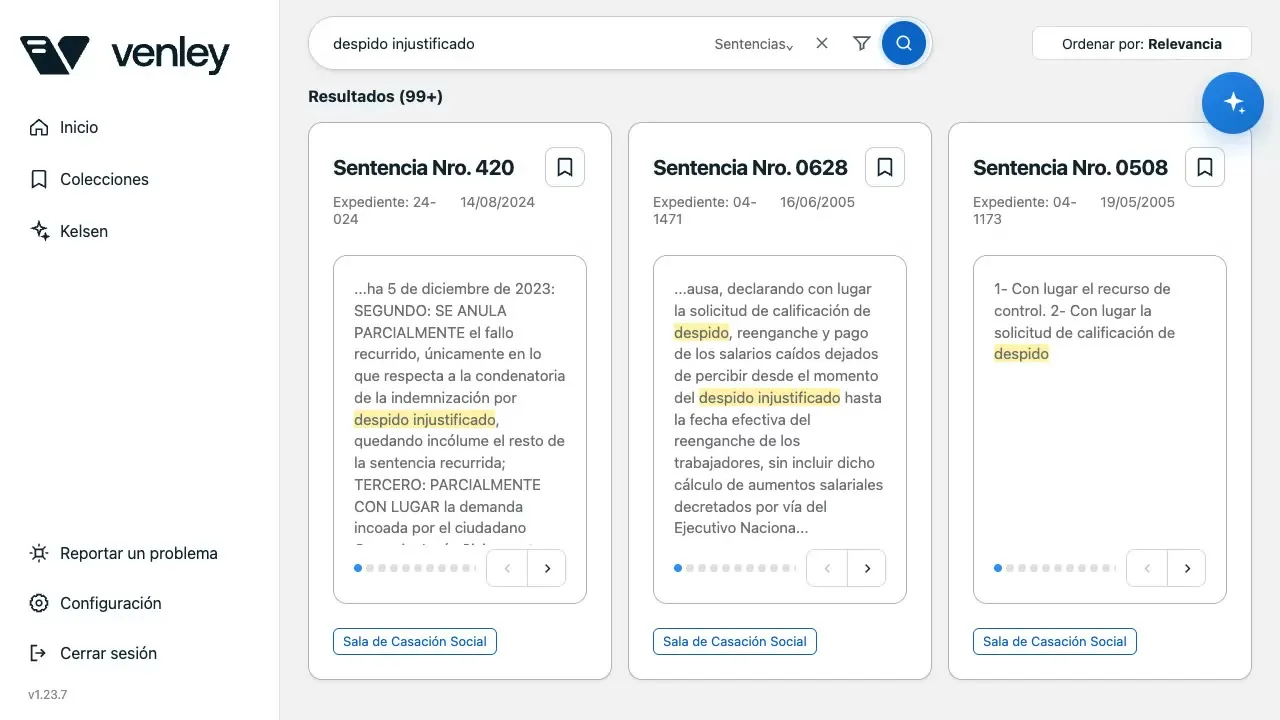Click highlighted 'despido' in Sentencia 0508 excerpt
The width and height of the screenshot is (1280, 720).
(1021, 354)
